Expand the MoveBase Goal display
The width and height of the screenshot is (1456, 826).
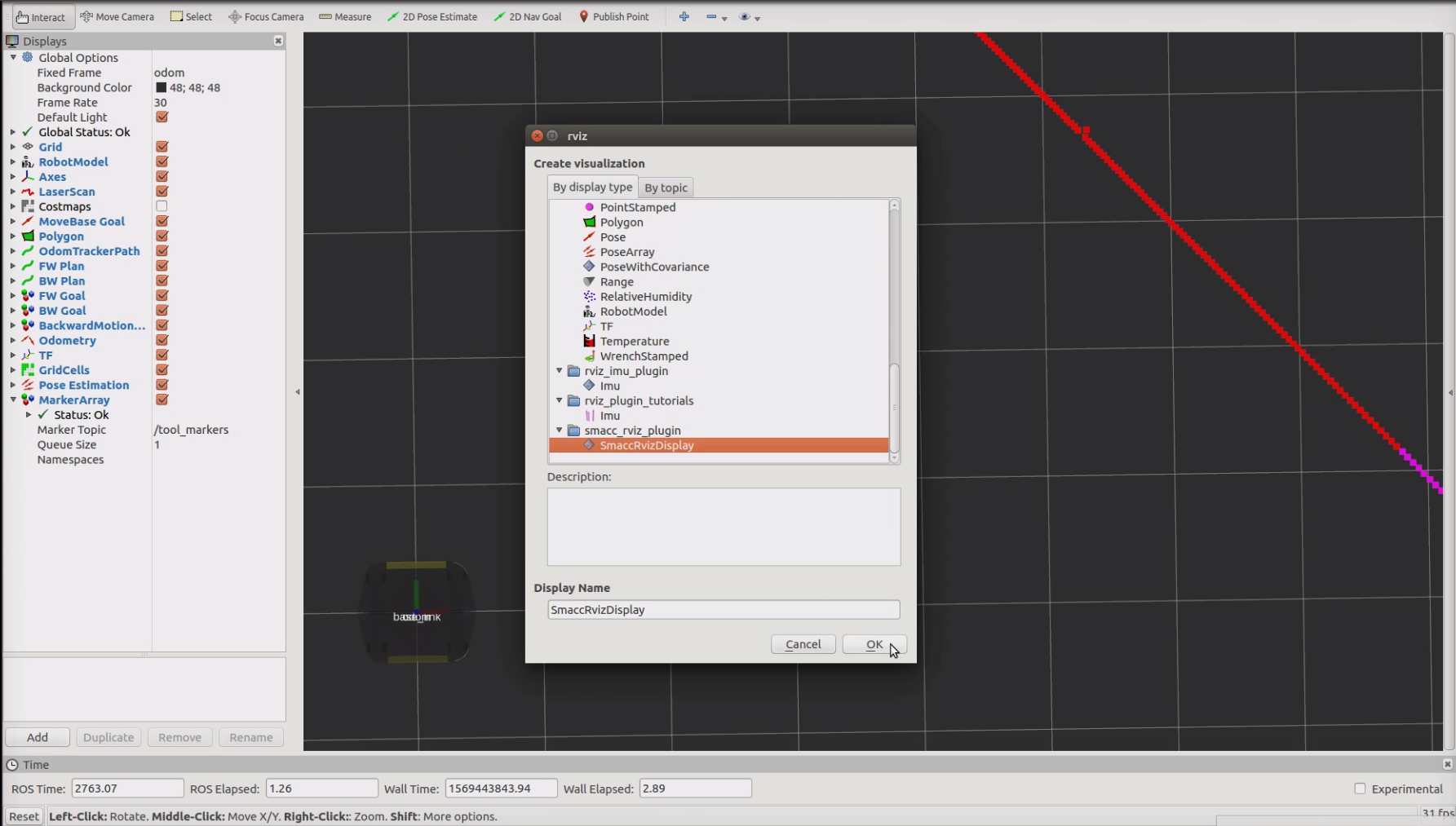coord(12,221)
